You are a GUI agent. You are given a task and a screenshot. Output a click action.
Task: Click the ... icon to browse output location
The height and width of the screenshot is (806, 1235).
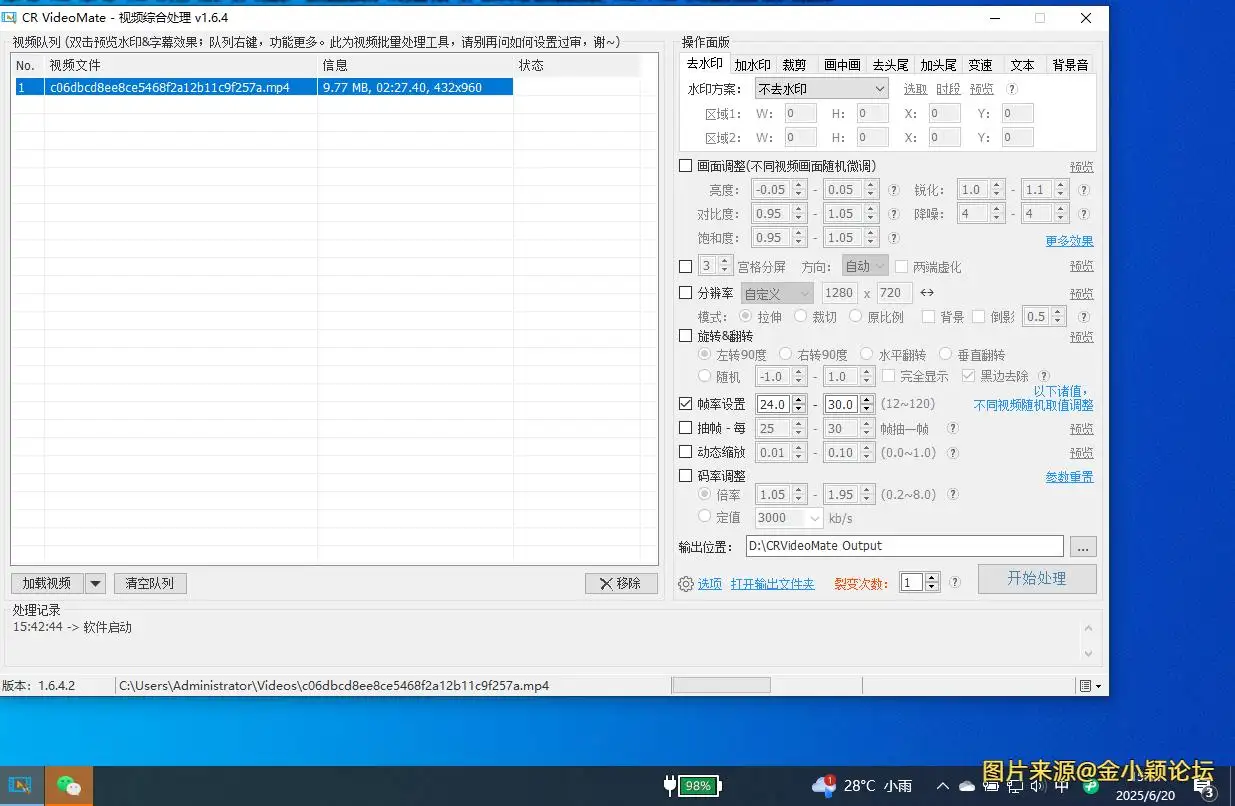1083,546
